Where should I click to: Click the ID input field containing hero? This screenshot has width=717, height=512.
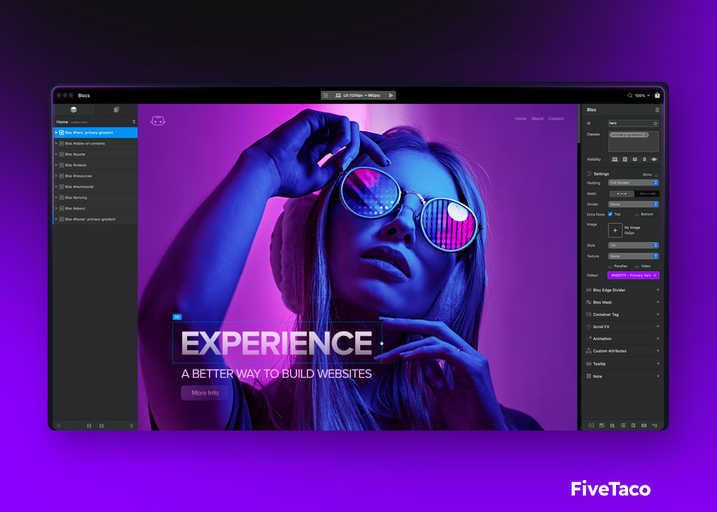633,123
